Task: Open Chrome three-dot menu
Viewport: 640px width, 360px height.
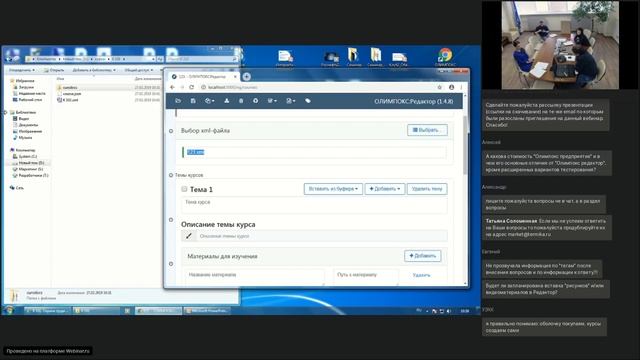Action: pyautogui.click(x=461, y=87)
